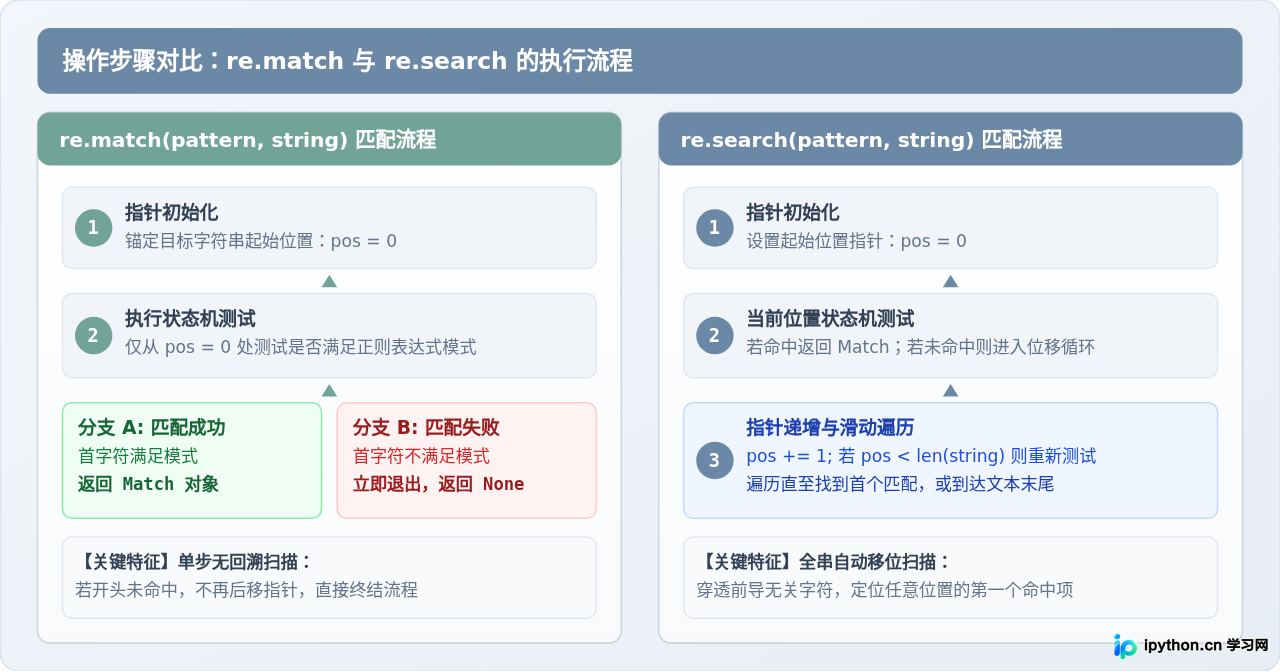Select "【关键特征】单步无回溯扫描：" heading

[x=194, y=562]
